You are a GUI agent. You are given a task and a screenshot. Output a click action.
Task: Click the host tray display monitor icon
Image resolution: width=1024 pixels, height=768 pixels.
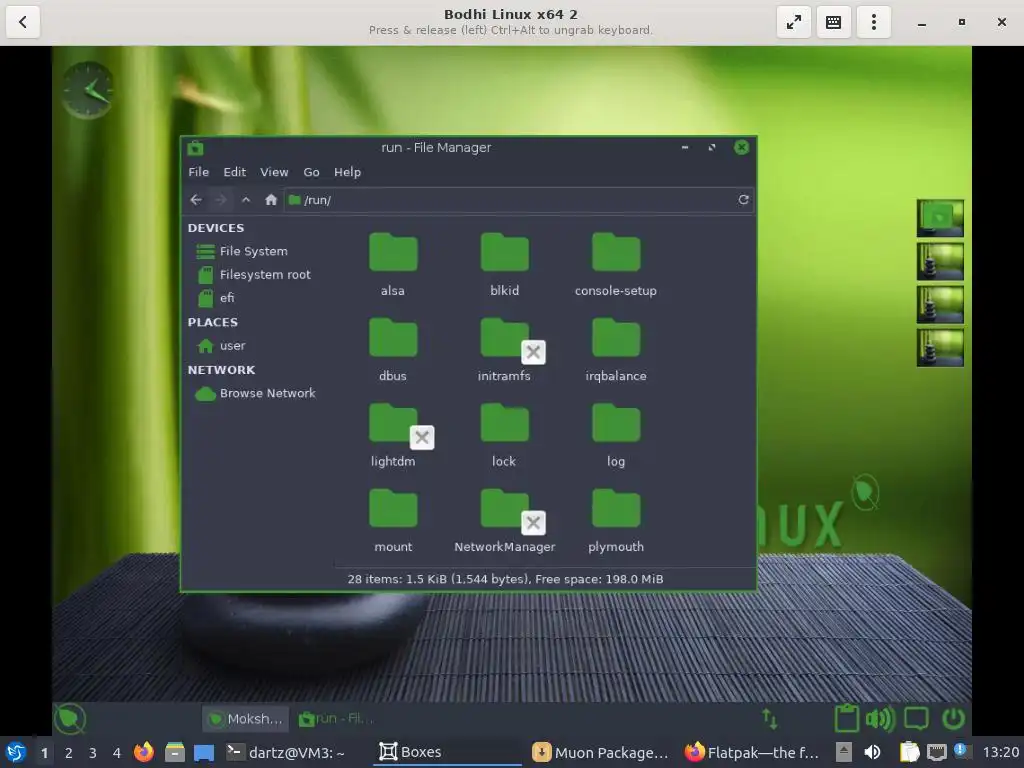coord(936,752)
